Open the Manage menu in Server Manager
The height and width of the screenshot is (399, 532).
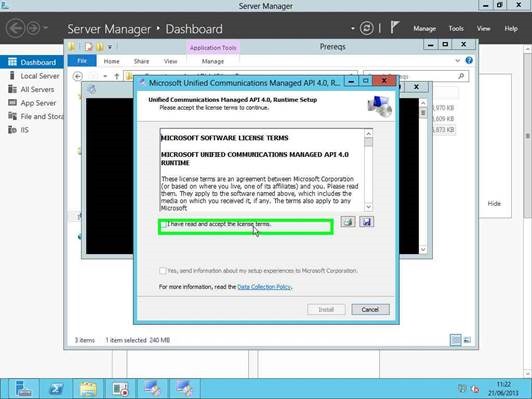(x=424, y=28)
